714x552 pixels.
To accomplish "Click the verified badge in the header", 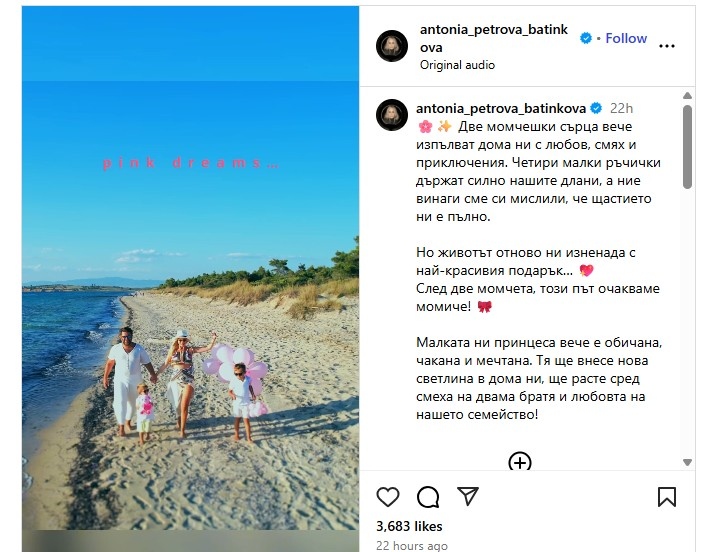I will point(586,38).
